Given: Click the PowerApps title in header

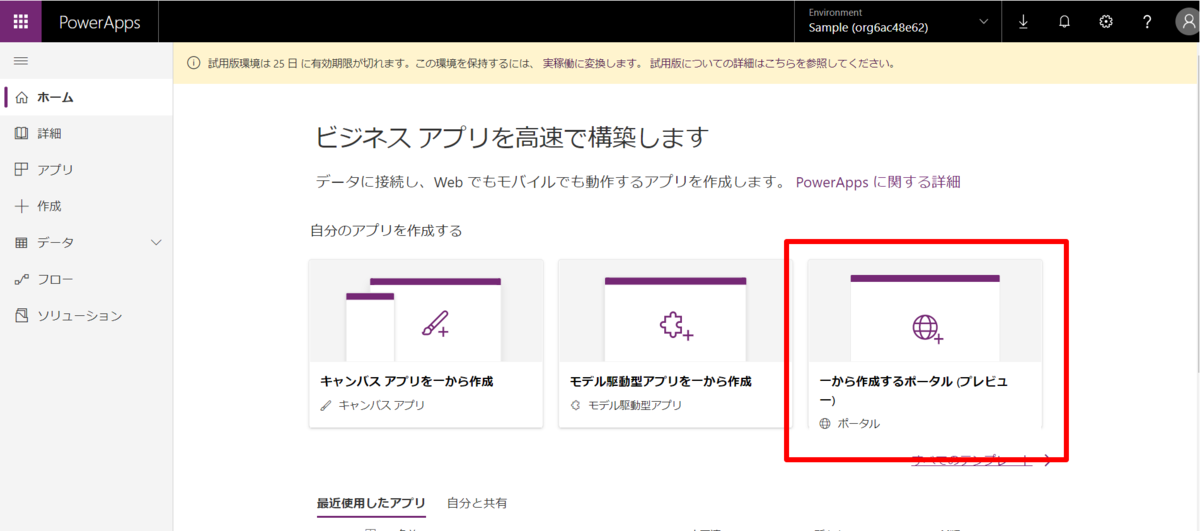Looking at the screenshot, I should [x=99, y=22].
